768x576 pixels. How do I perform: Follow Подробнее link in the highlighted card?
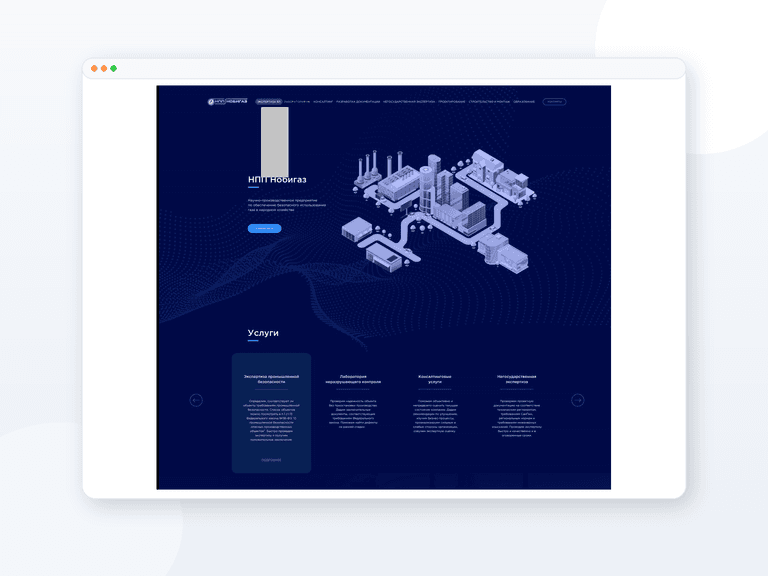click(x=271, y=460)
